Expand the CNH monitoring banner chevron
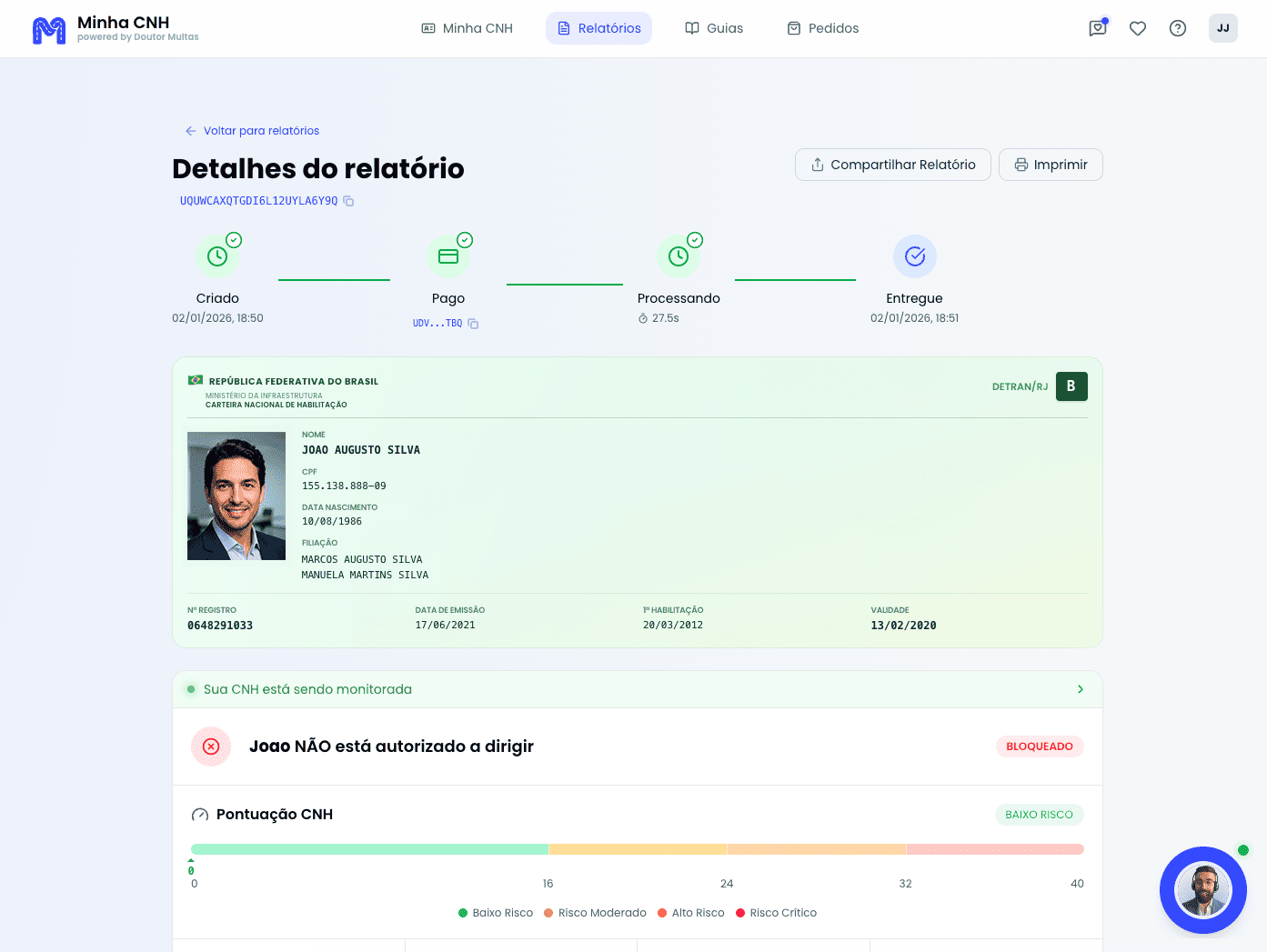 [x=1081, y=689]
